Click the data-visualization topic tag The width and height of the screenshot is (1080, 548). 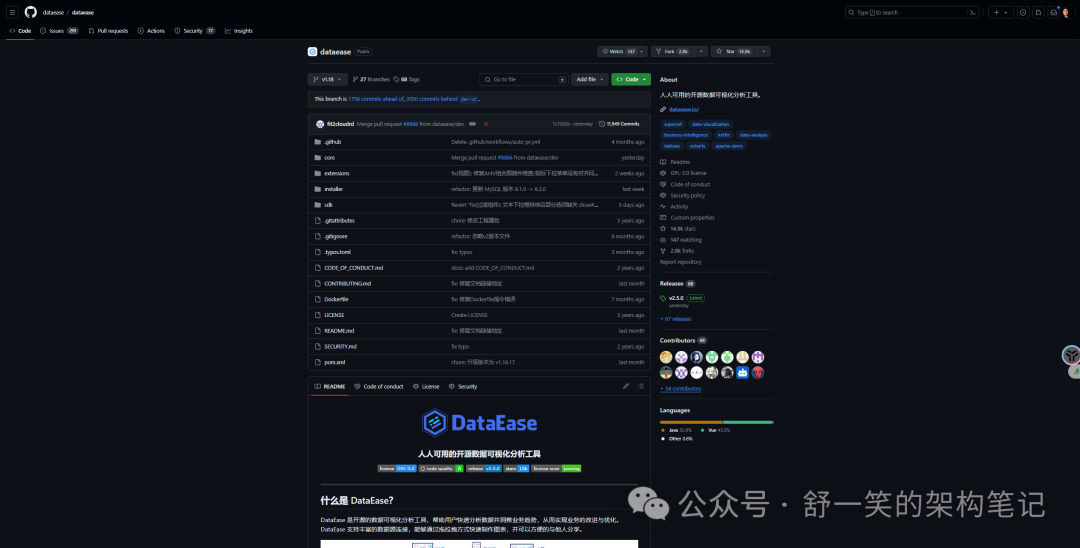point(710,124)
